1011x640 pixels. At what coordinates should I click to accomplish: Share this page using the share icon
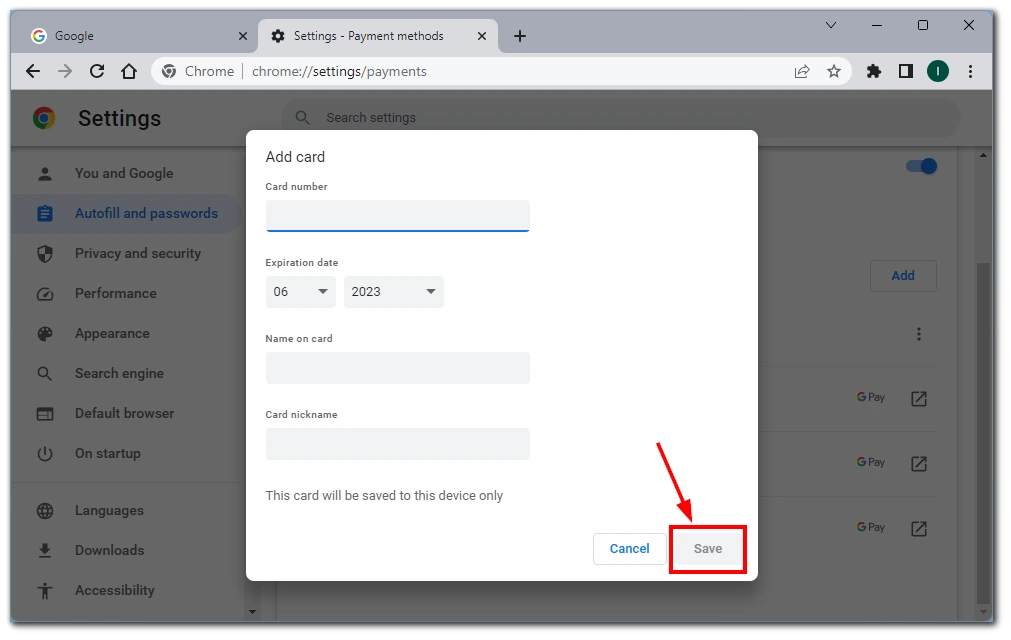point(801,72)
